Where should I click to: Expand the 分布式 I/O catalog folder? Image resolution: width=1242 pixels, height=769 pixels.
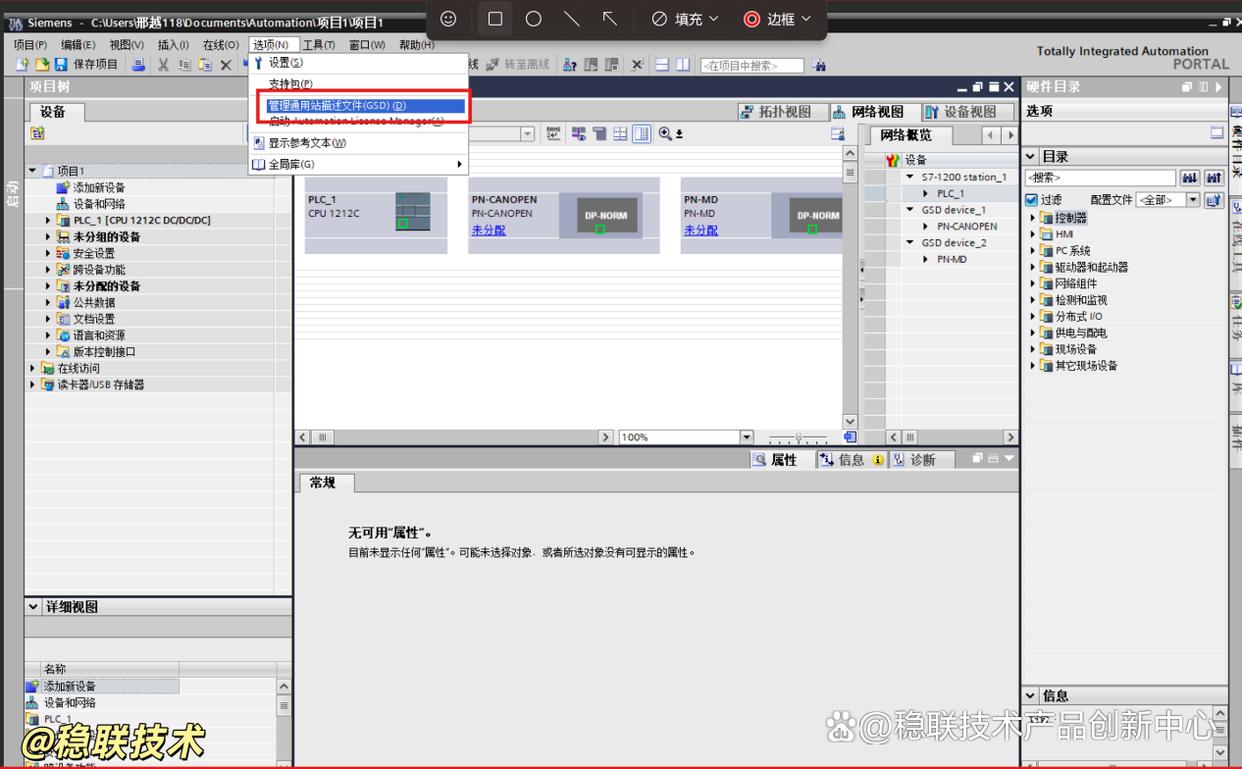pyautogui.click(x=1033, y=316)
